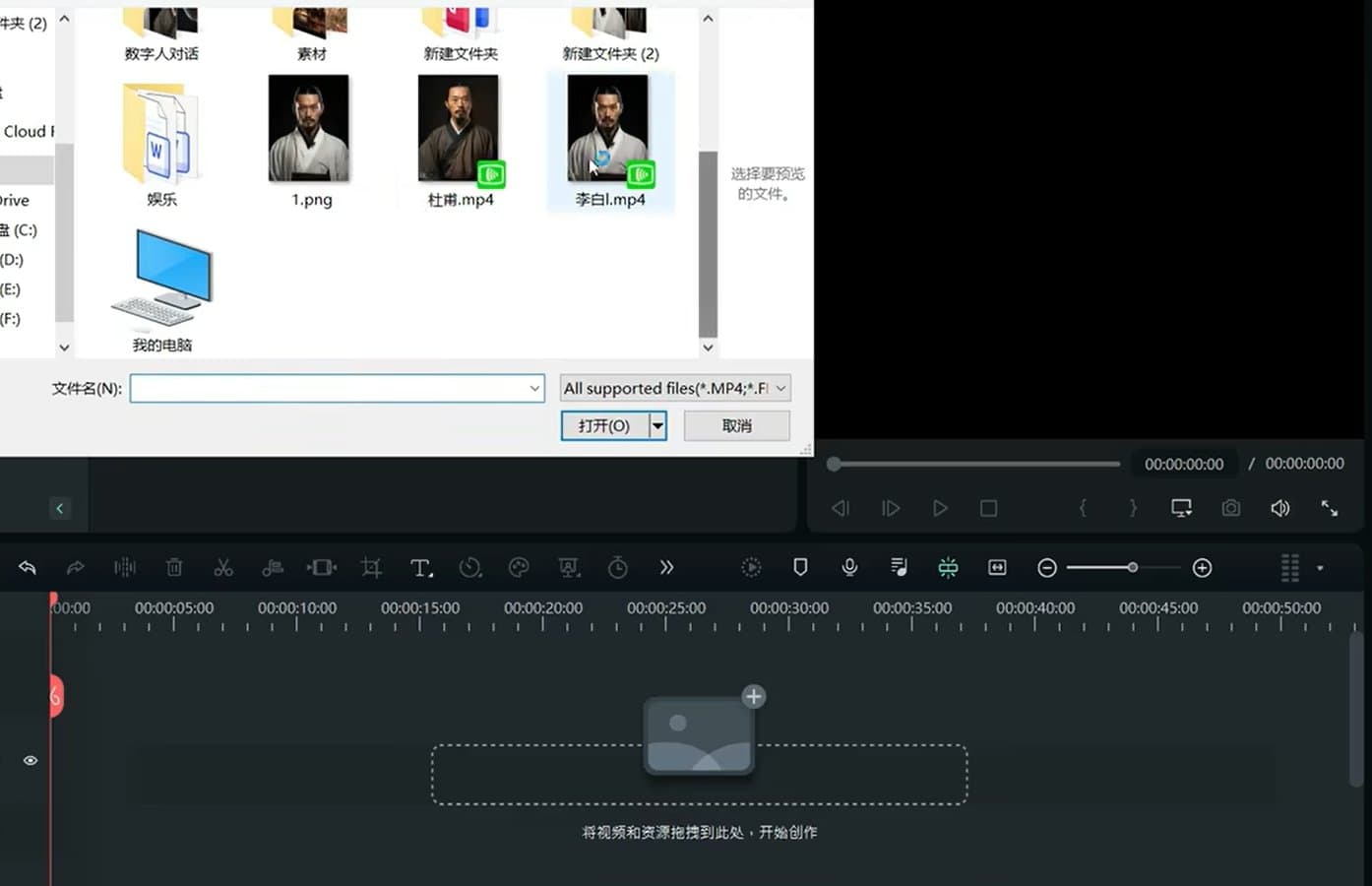Click the Redo icon
The height and width of the screenshot is (886, 1372).
76,567
